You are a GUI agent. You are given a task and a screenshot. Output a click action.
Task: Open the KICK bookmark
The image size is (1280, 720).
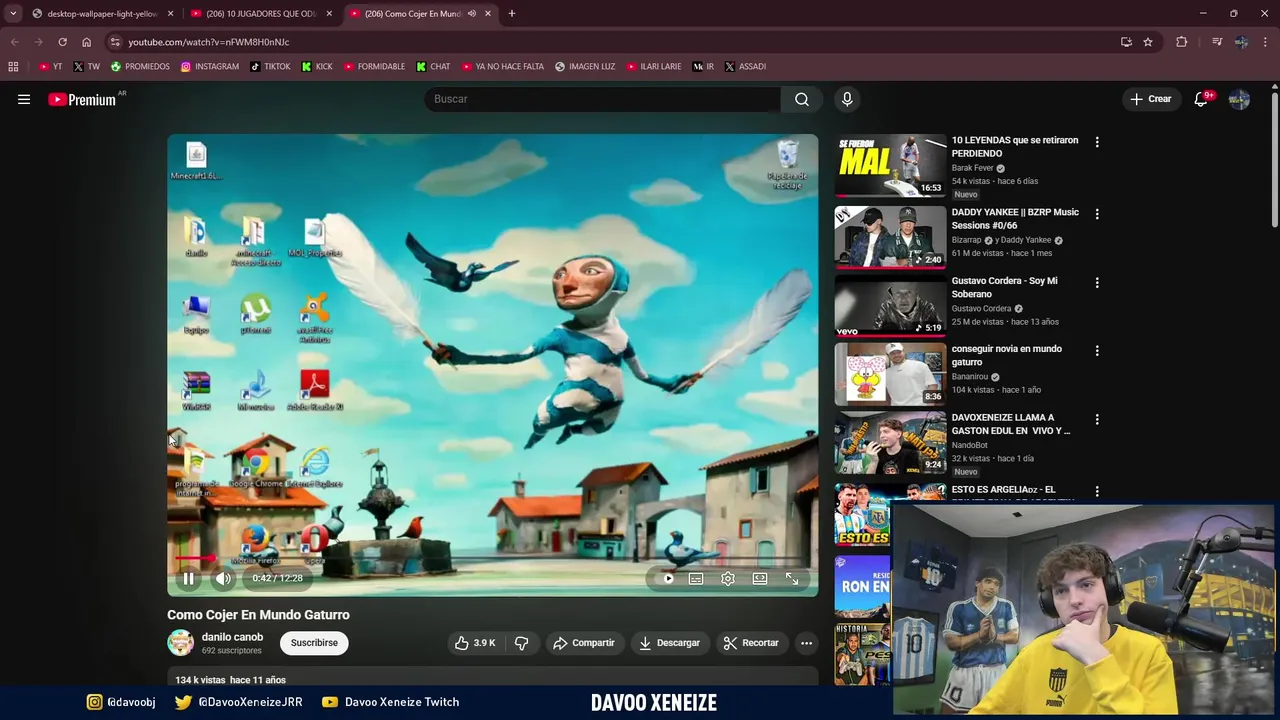tap(317, 67)
